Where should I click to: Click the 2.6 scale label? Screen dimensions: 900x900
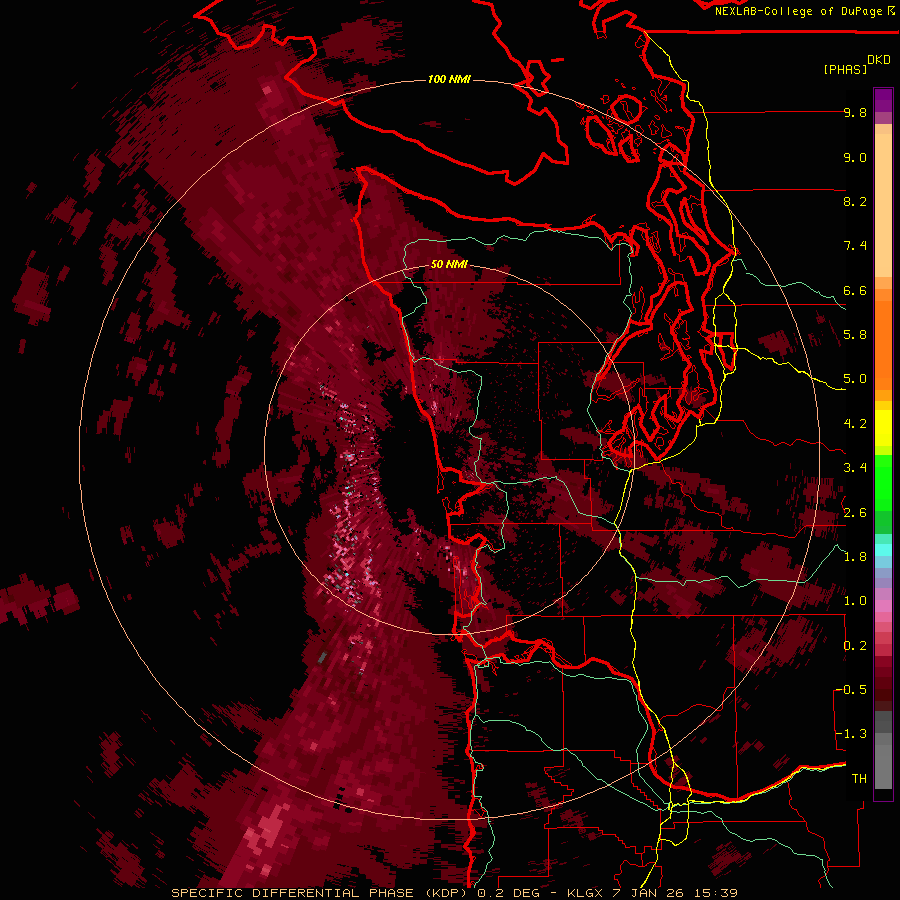pos(855,513)
